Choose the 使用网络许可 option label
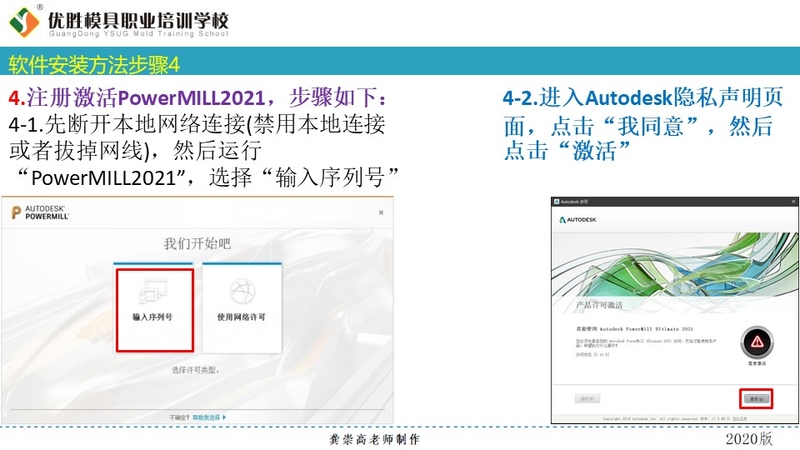This screenshot has width=800, height=450. 241,318
